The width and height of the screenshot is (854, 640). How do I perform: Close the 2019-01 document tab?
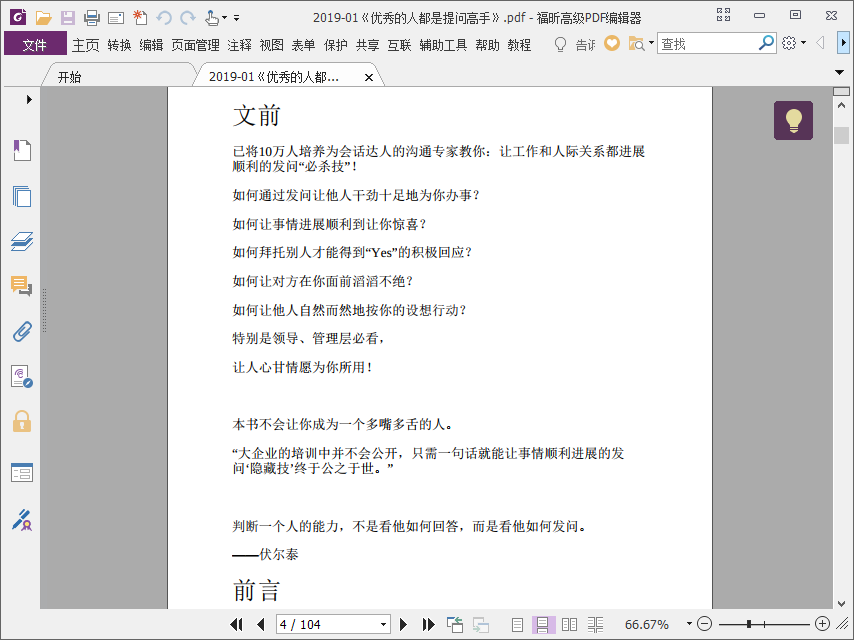click(x=369, y=77)
